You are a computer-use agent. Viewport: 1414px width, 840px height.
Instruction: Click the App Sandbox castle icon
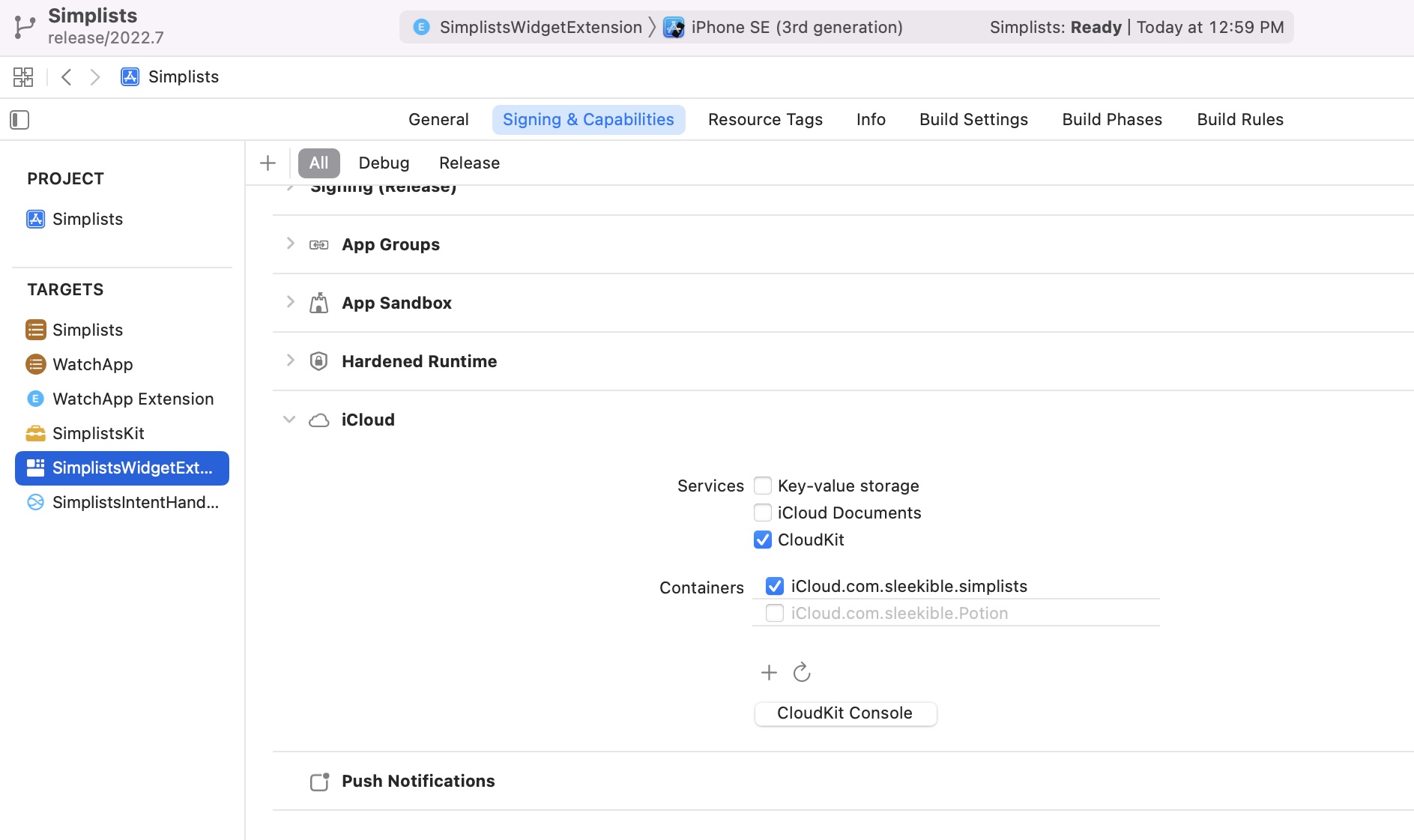319,303
